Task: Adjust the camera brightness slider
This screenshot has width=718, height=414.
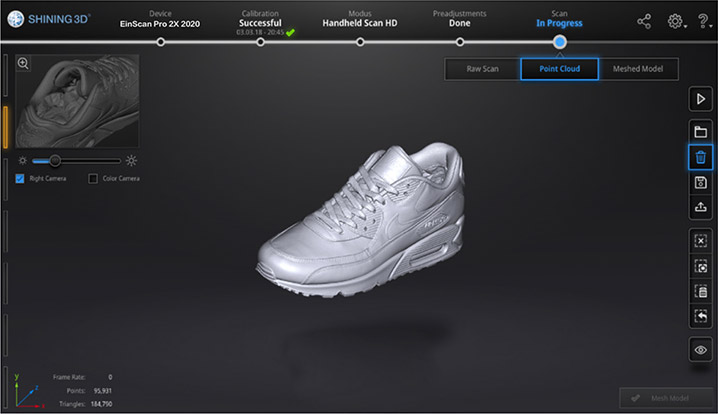Action: click(x=55, y=160)
